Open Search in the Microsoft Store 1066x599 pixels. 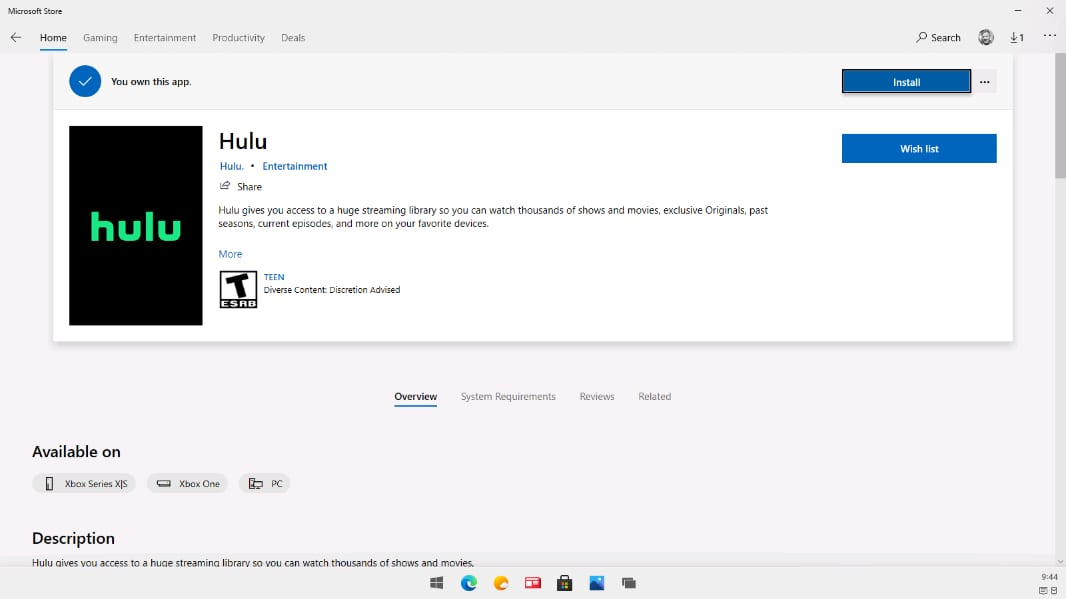[938, 38]
